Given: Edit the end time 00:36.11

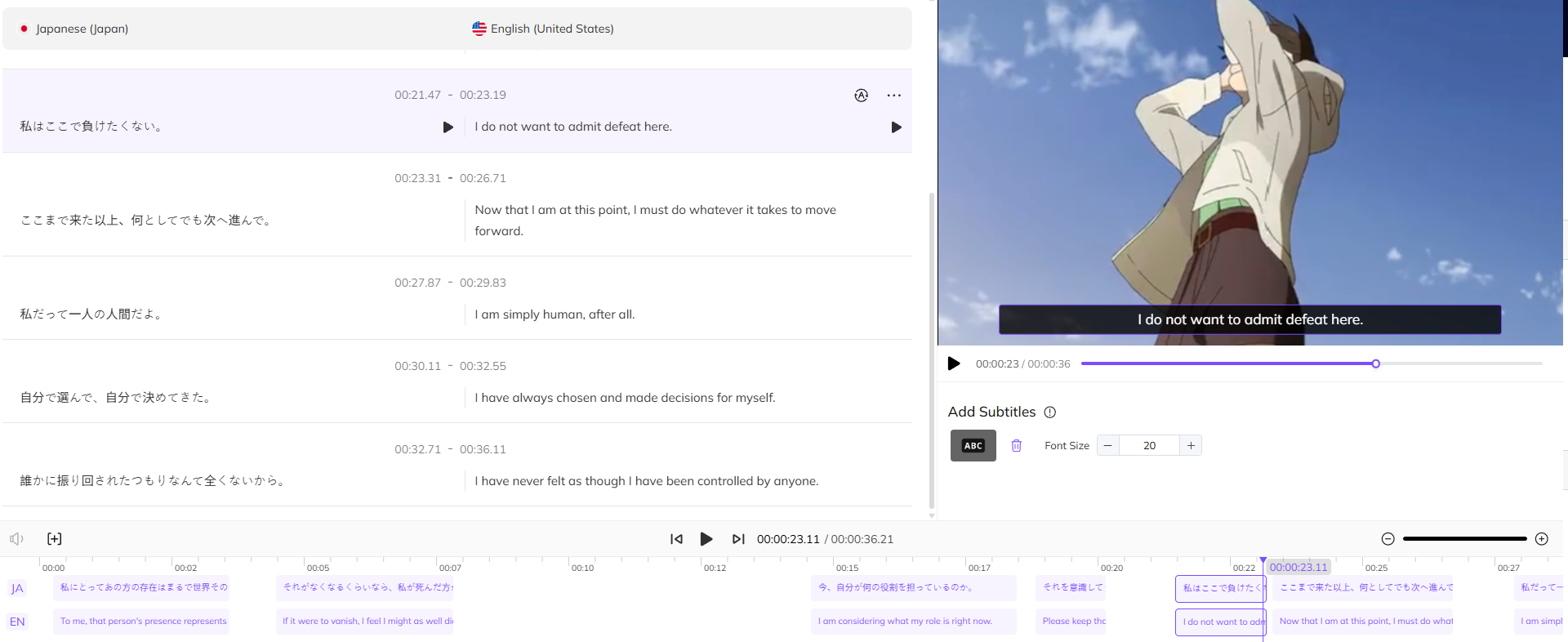Looking at the screenshot, I should 483,449.
